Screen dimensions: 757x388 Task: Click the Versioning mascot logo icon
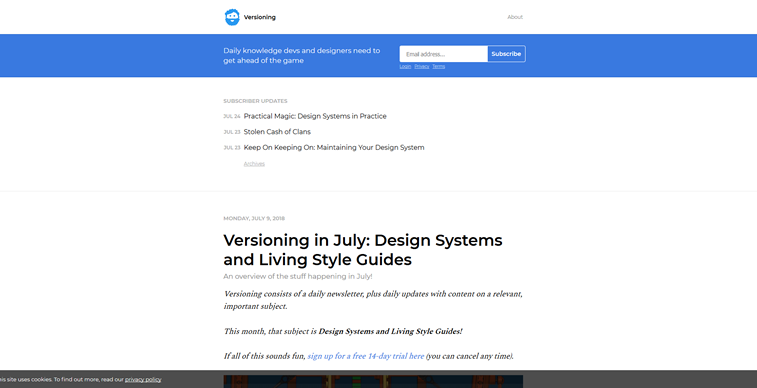pos(232,17)
